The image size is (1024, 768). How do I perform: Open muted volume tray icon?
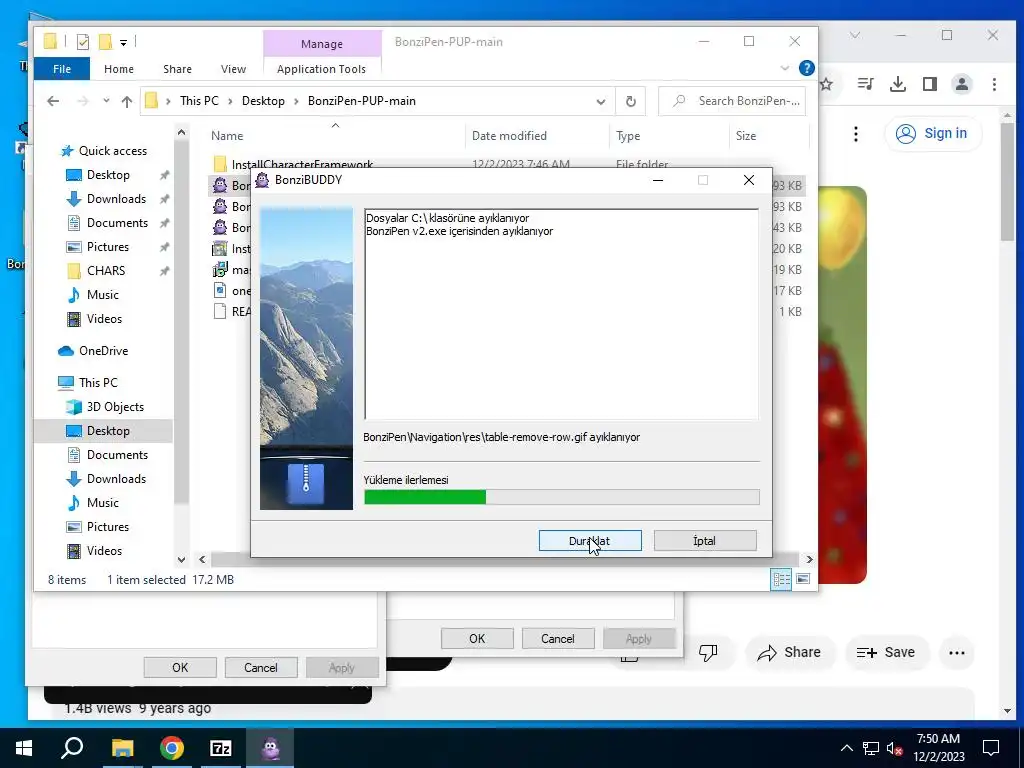[x=894, y=748]
